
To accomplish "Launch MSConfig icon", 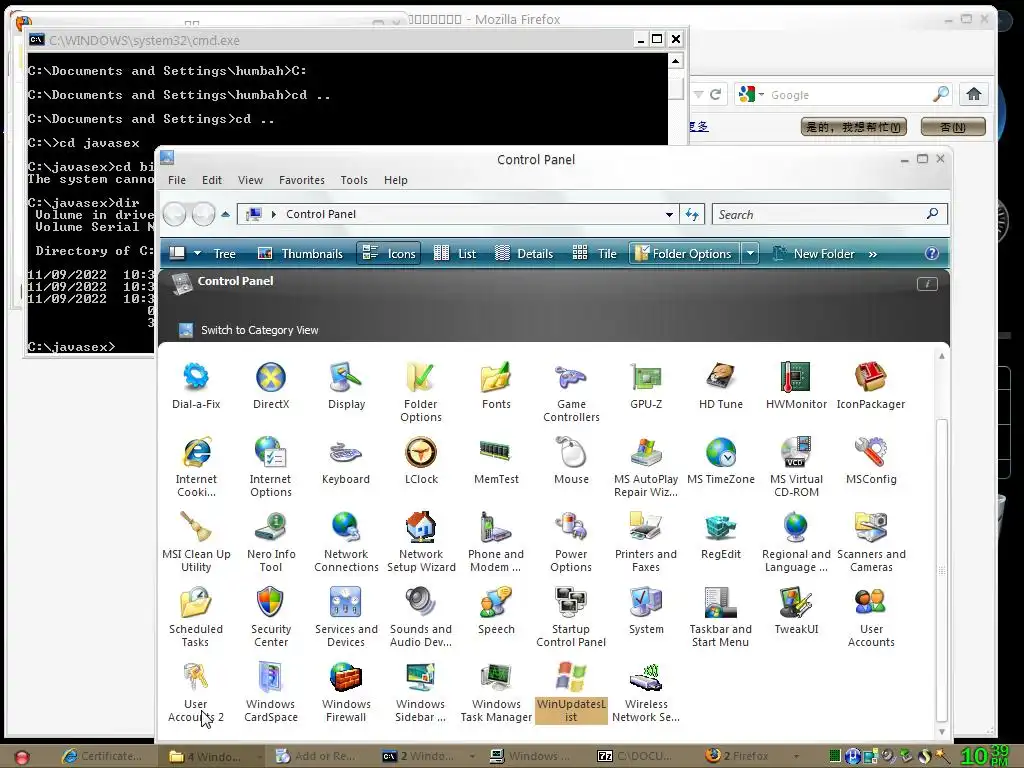I will pyautogui.click(x=871, y=461).
